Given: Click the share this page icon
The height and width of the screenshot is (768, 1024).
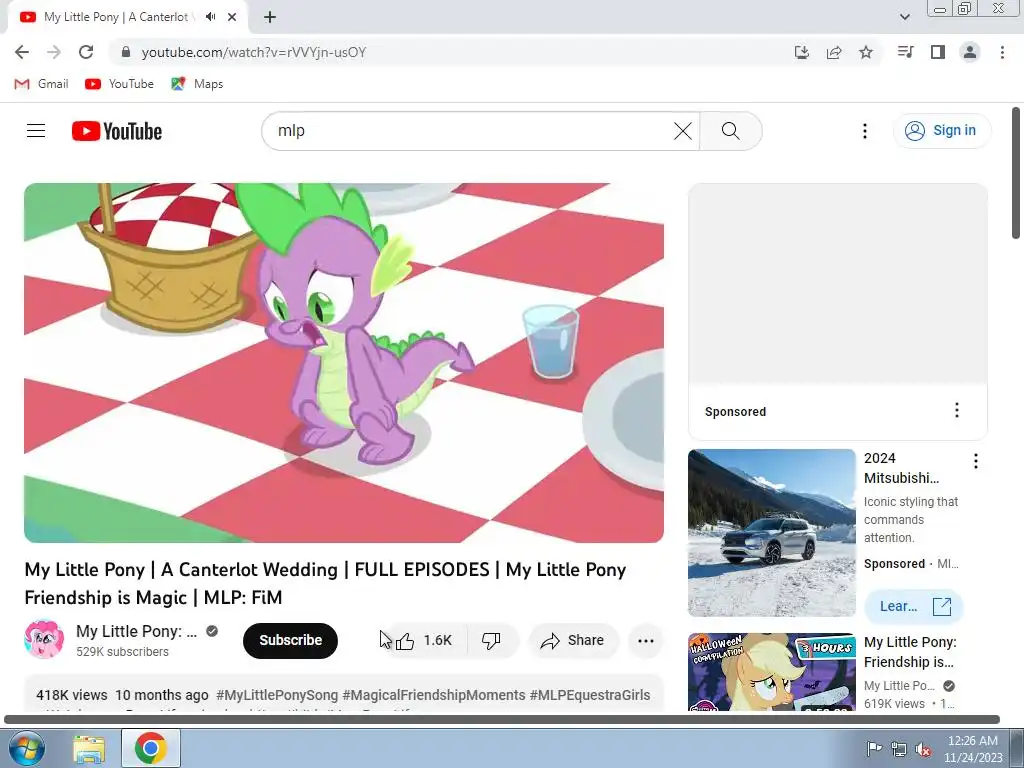Looking at the screenshot, I should coord(834,52).
